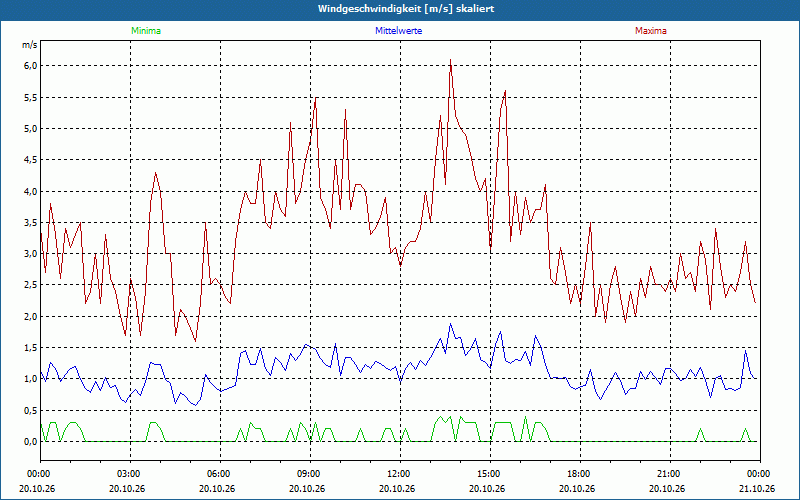Click the 03:00 time axis label
The width and height of the screenshot is (800, 500).
(x=131, y=473)
